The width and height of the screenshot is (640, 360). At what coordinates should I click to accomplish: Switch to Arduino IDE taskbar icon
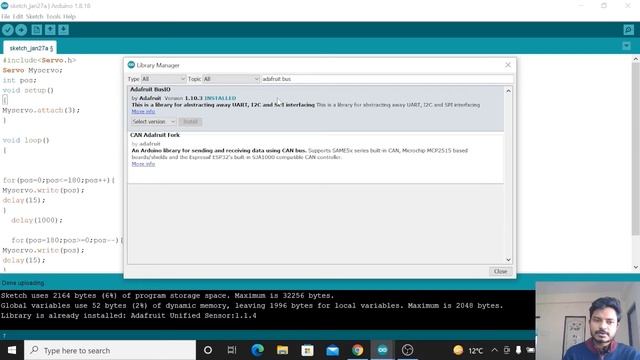pyautogui.click(x=382, y=350)
